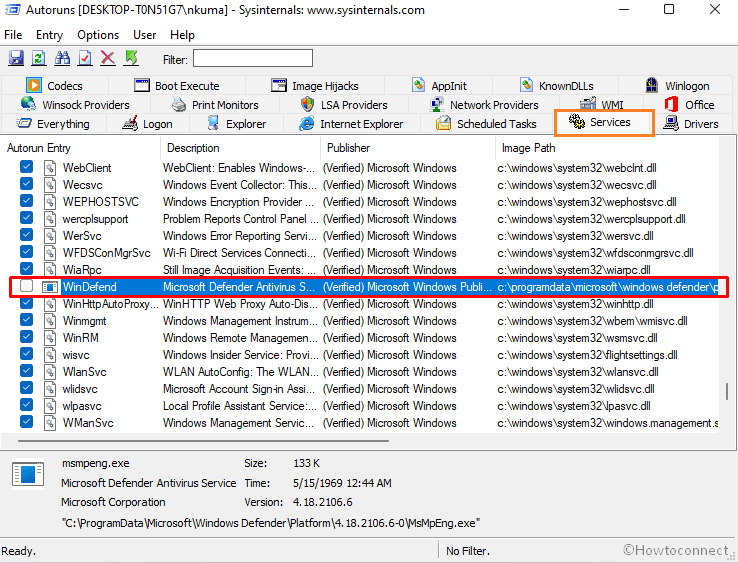Click image path c:\windows\system32\wbem\wmisvc.dll
This screenshot has width=738, height=563.
click(x=592, y=321)
